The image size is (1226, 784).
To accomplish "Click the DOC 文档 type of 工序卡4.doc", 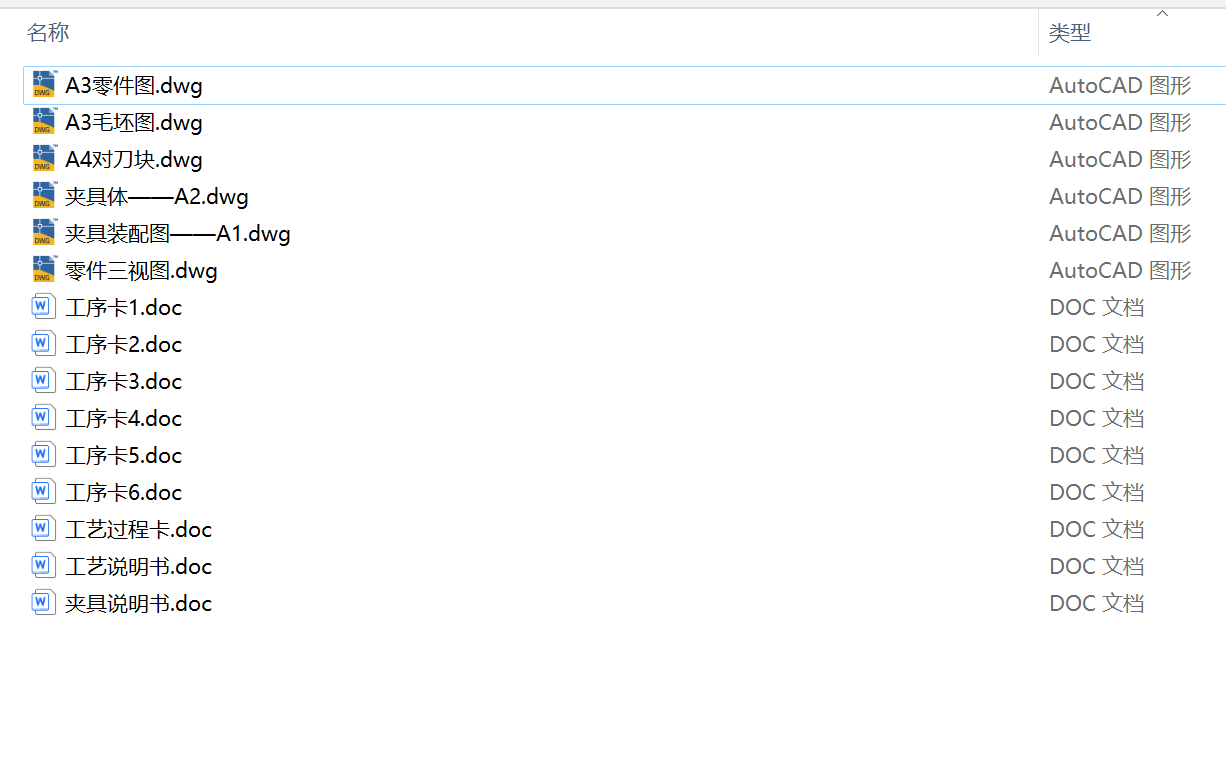I will click(x=1097, y=419).
